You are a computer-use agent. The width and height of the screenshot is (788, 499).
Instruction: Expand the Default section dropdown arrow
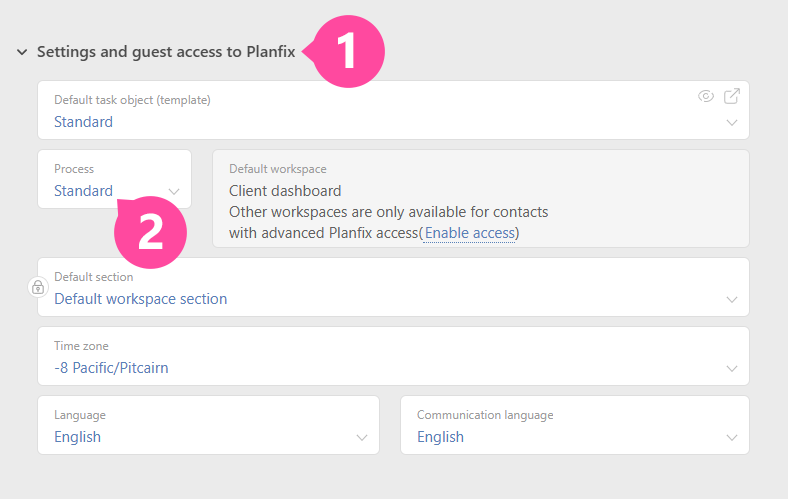tap(732, 300)
